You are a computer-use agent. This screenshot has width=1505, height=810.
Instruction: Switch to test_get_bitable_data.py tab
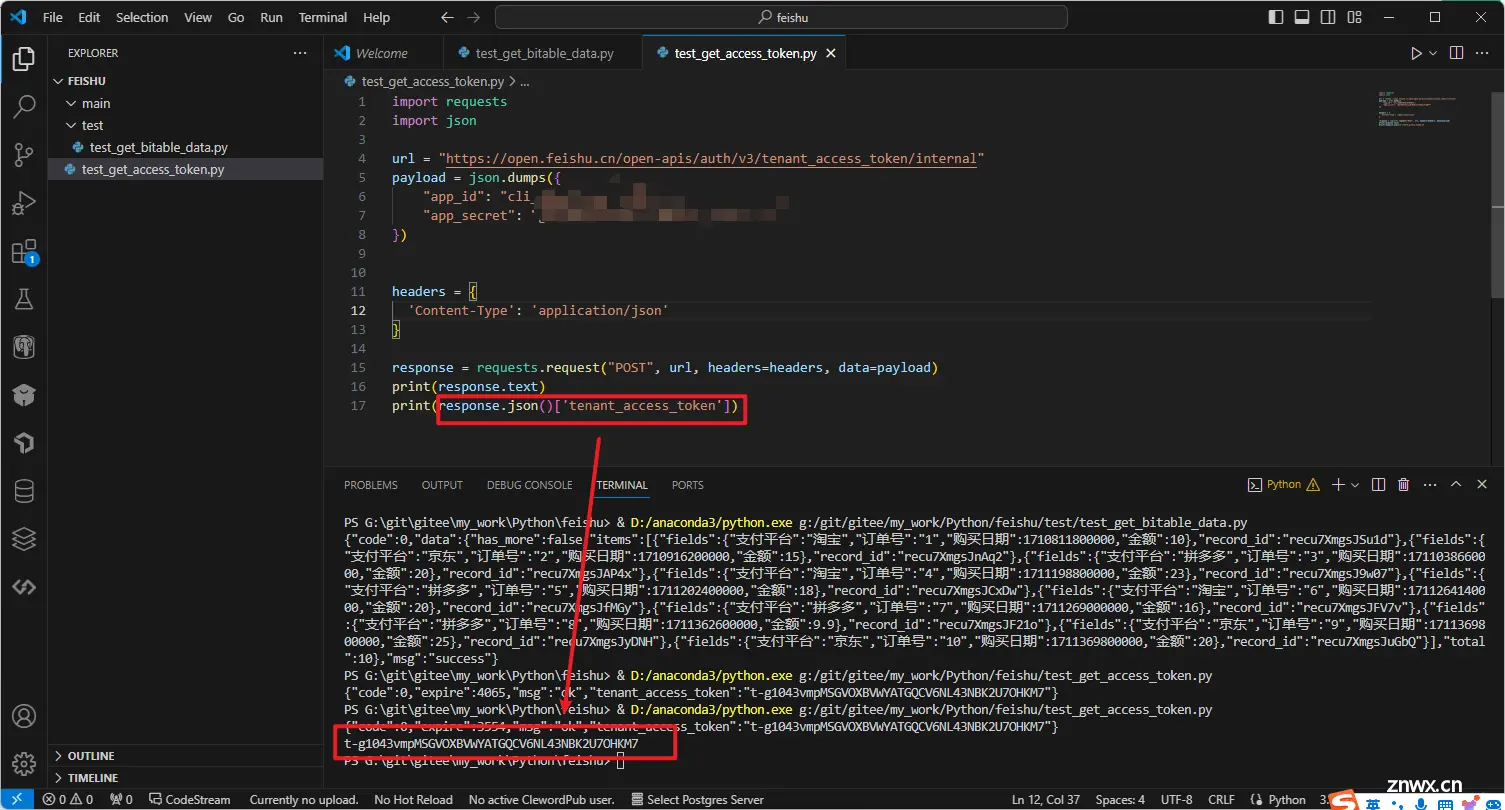[544, 54]
